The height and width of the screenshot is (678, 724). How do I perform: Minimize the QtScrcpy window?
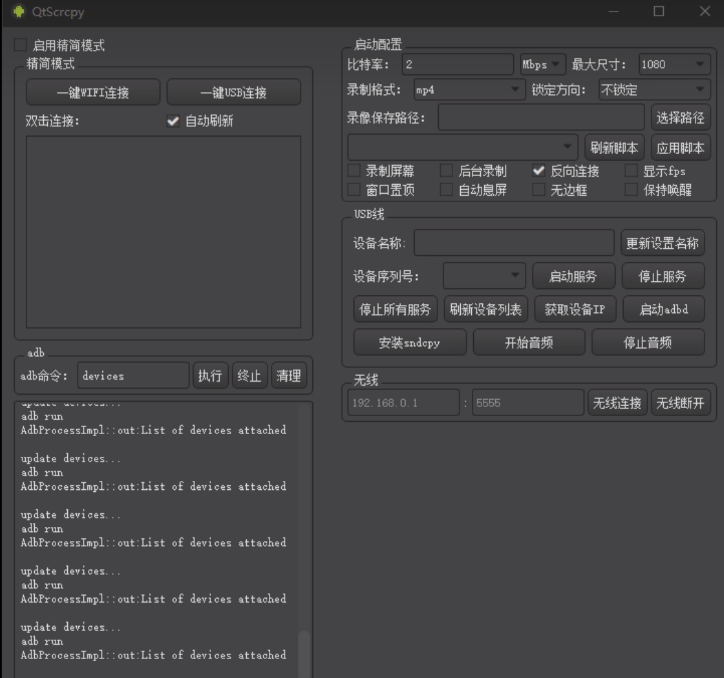614,11
